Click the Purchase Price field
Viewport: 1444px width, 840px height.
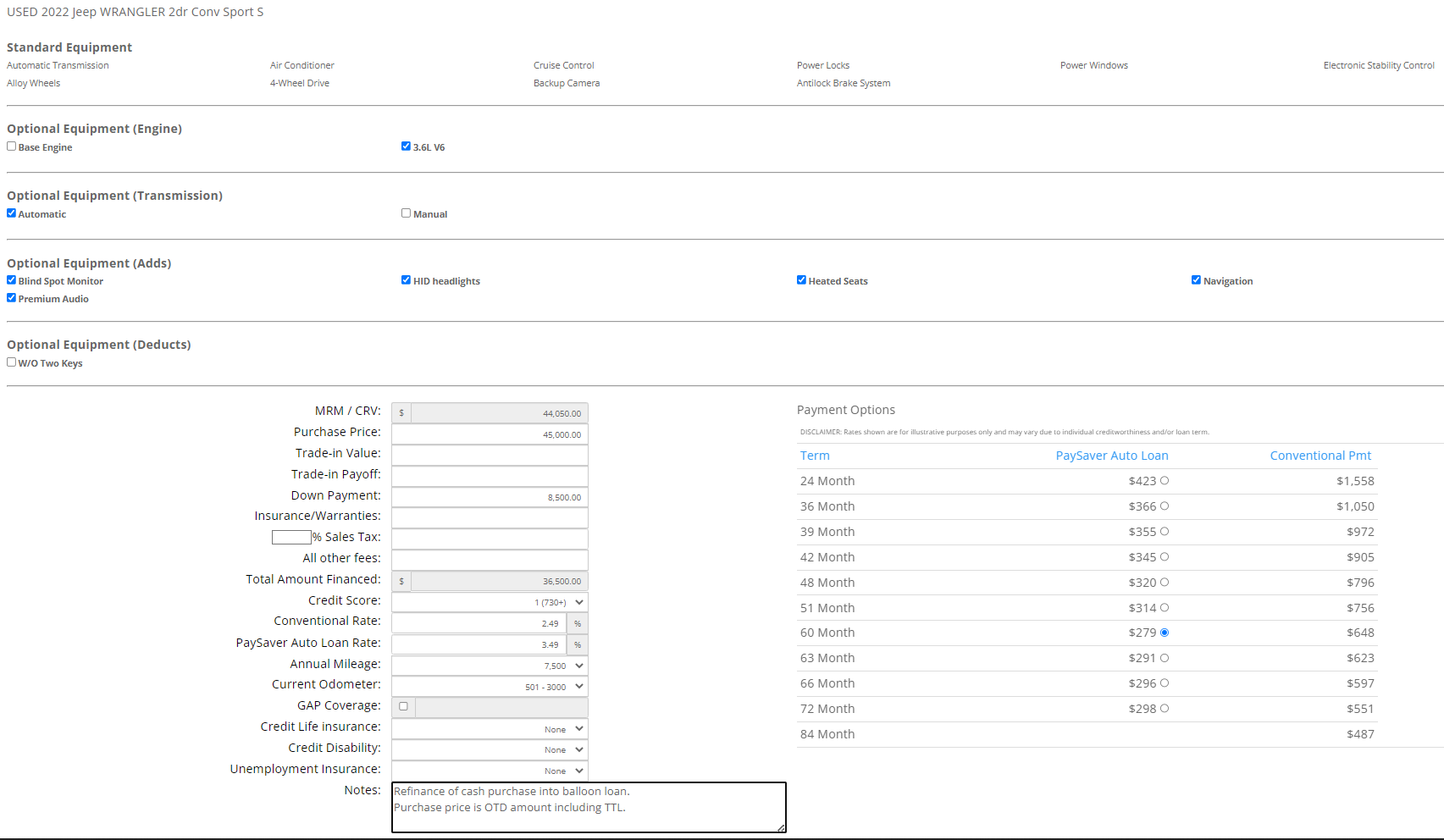pyautogui.click(x=490, y=434)
